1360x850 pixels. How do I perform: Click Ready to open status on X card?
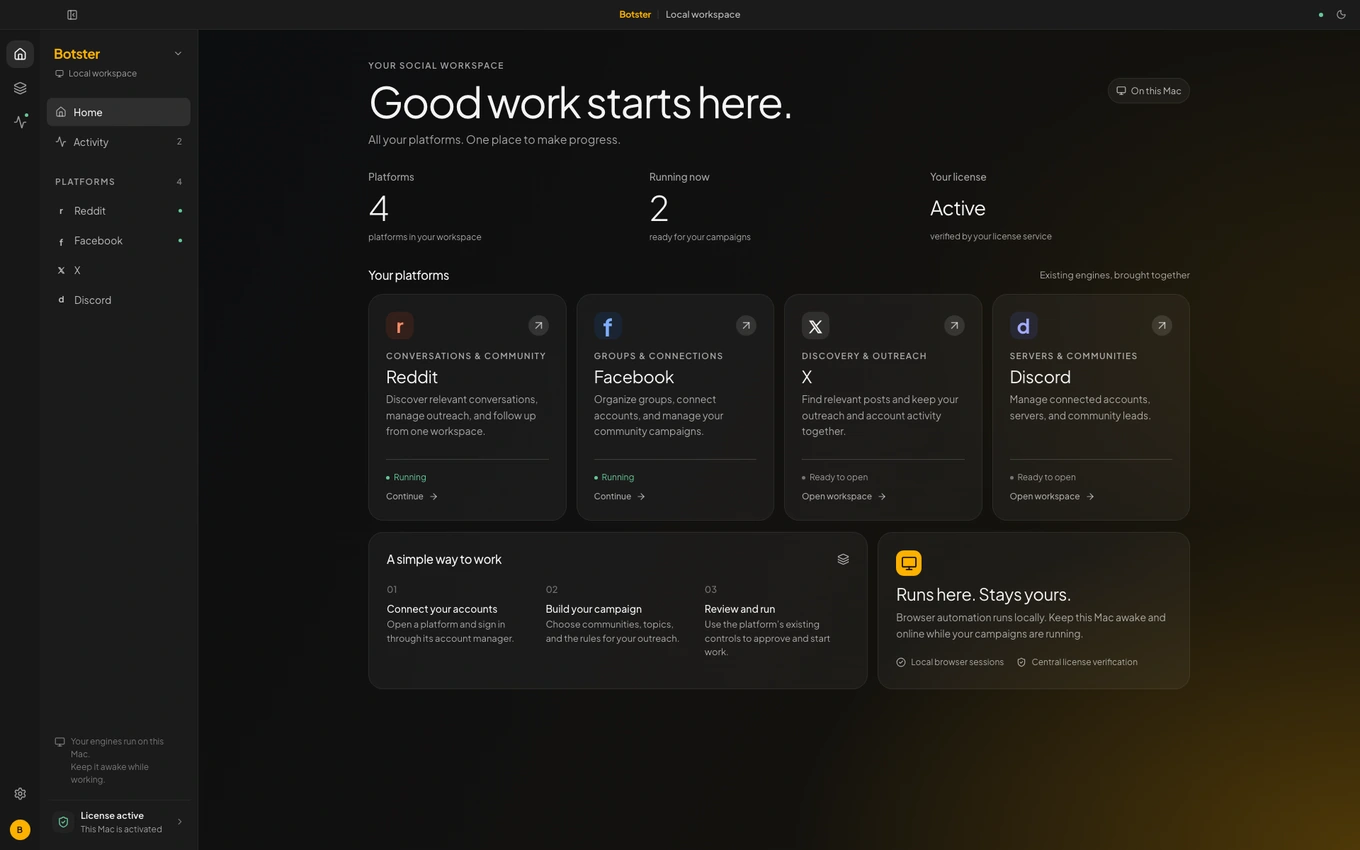point(835,477)
